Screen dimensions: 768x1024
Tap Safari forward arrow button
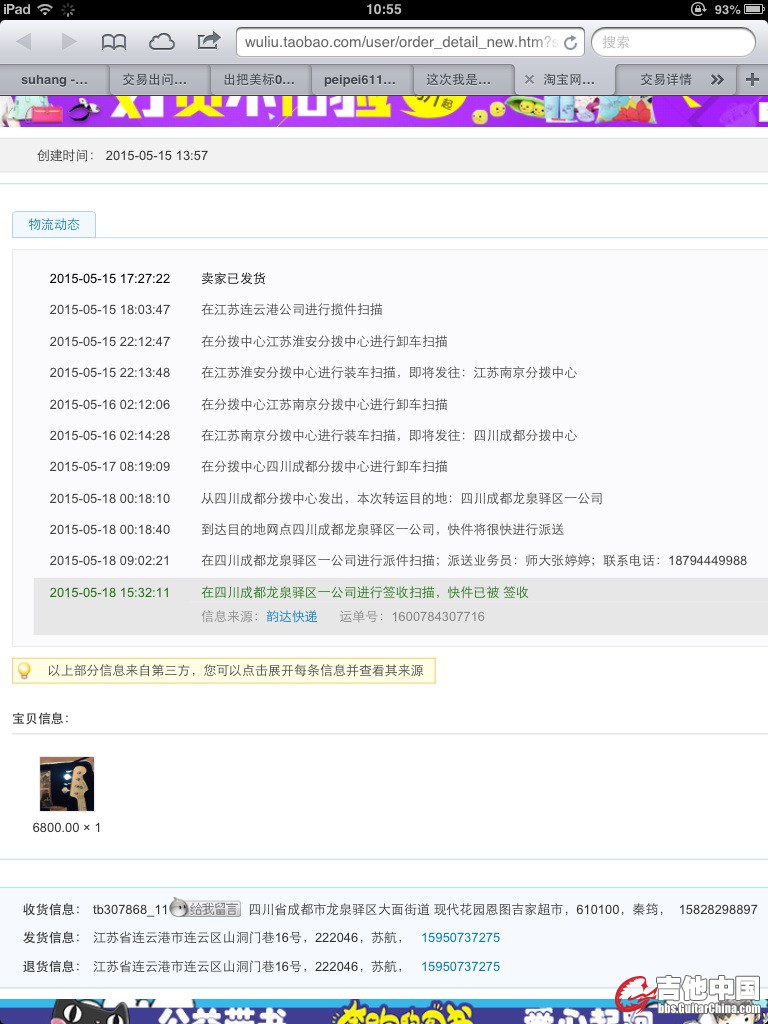click(69, 41)
